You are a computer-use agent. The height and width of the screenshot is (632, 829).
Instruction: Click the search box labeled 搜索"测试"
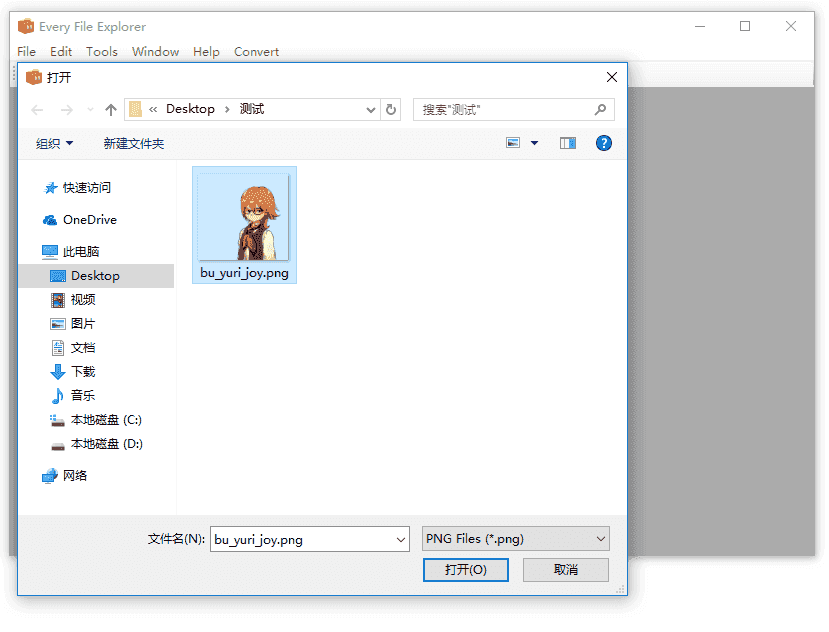pyautogui.click(x=513, y=109)
